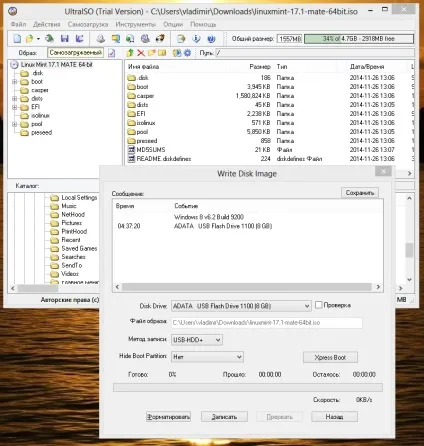Click the 1557MB total size field
This screenshot has height=446, width=424.
click(290, 39)
